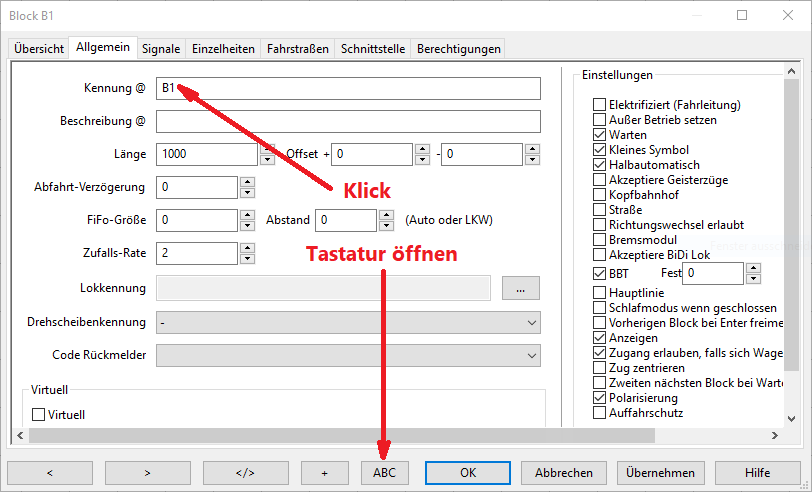Decrease the Abfahrt-Verzögerung spinner value
812x492 pixels.
point(247,193)
